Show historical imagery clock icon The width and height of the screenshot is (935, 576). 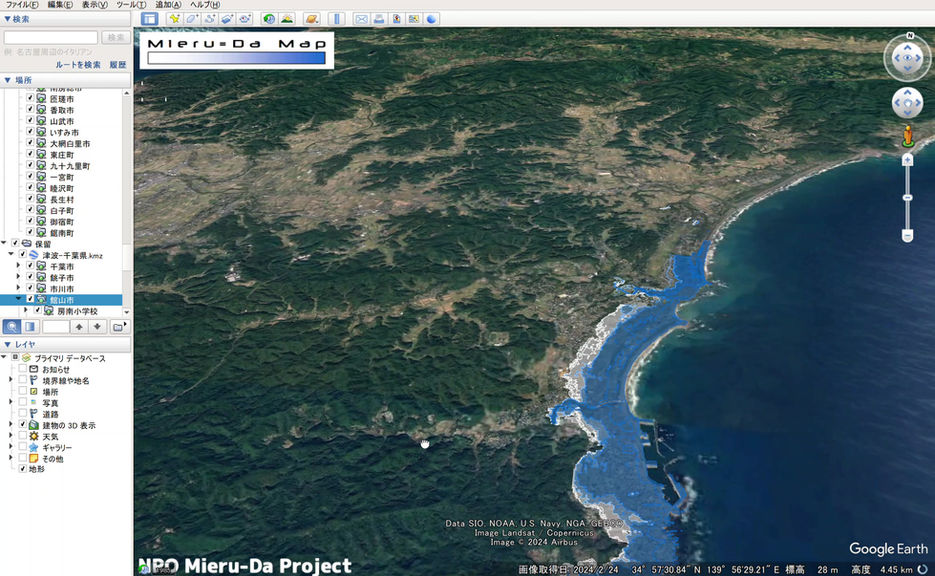pos(269,19)
